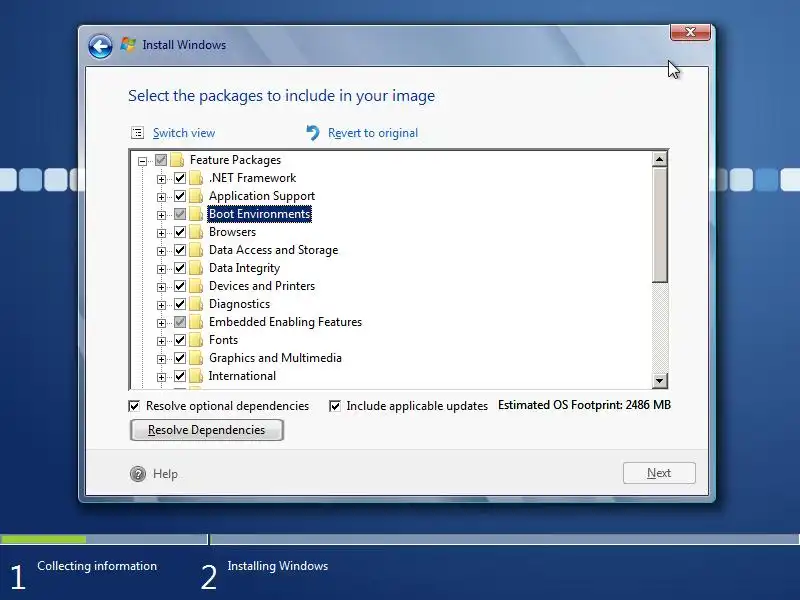Image resolution: width=800 pixels, height=600 pixels.
Task: Disable Include applicable updates checkbox
Action: 335,406
